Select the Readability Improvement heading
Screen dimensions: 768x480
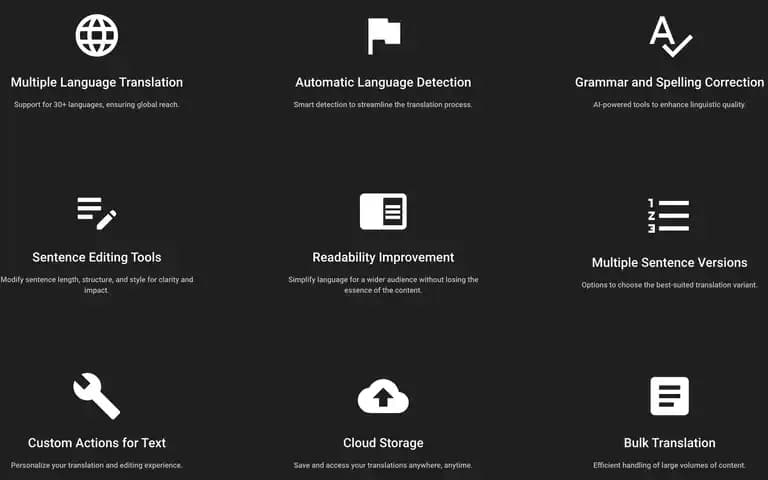383,257
